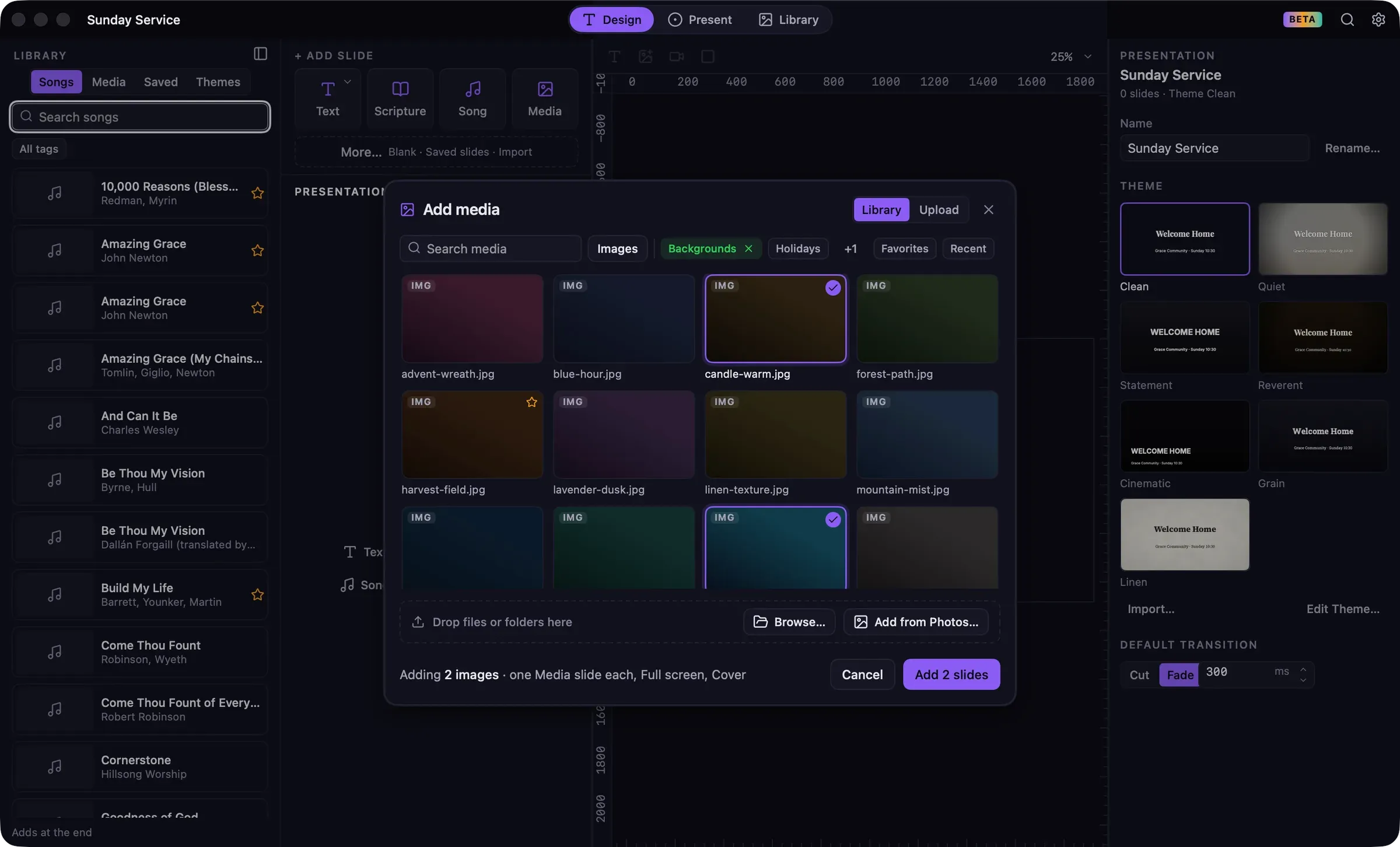Add a Song slide
The width and height of the screenshot is (1400, 847).
473,98
